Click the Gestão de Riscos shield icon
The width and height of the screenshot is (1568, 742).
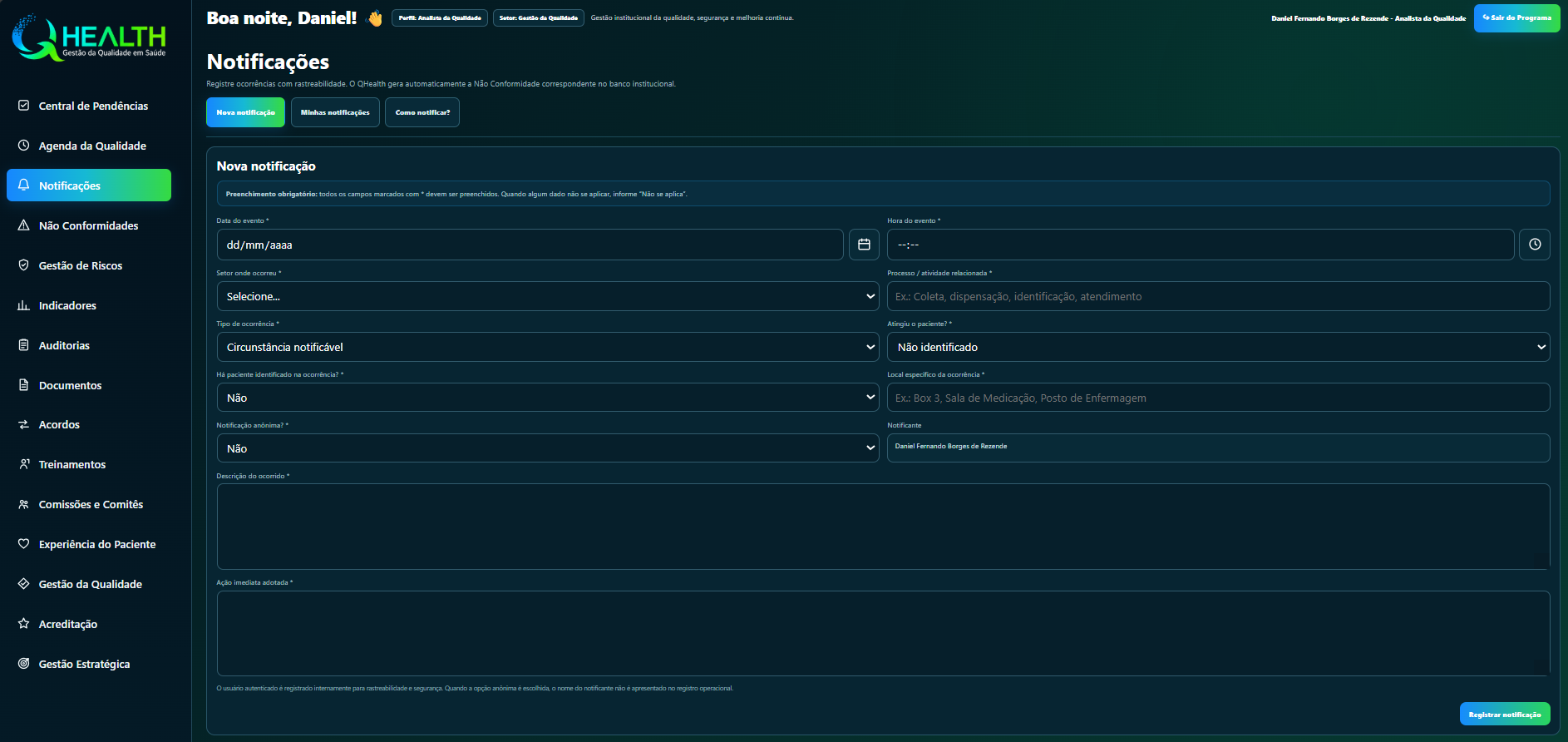(x=24, y=265)
